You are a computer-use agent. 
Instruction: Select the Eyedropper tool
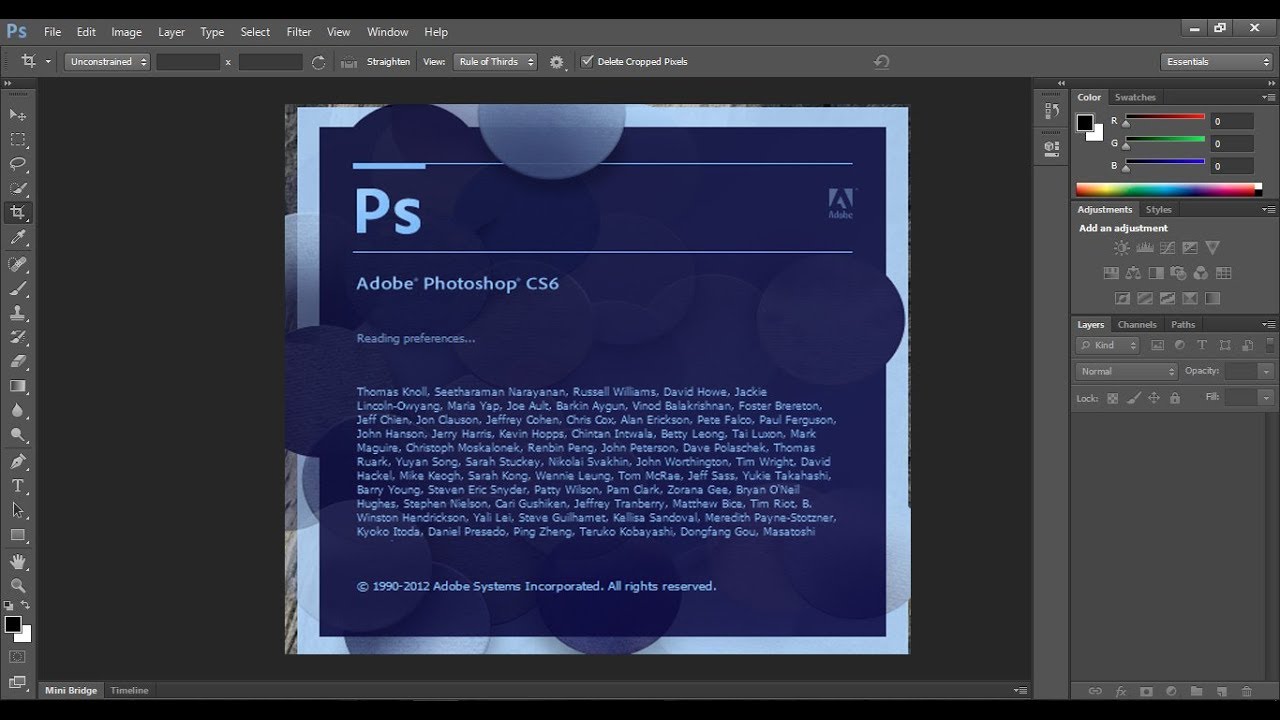coord(18,238)
